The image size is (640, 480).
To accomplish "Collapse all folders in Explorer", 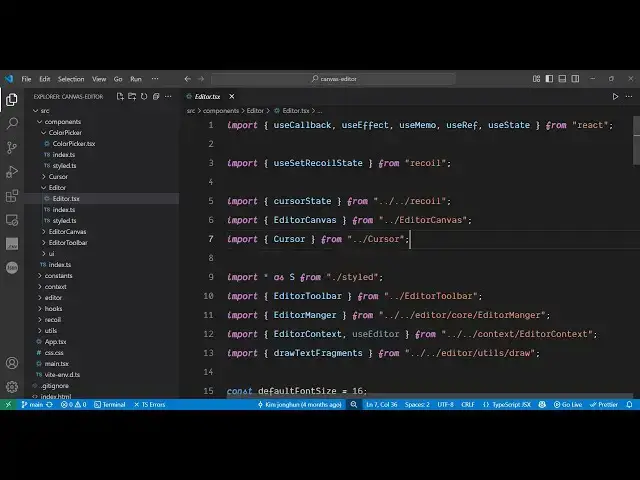I will click(156, 96).
